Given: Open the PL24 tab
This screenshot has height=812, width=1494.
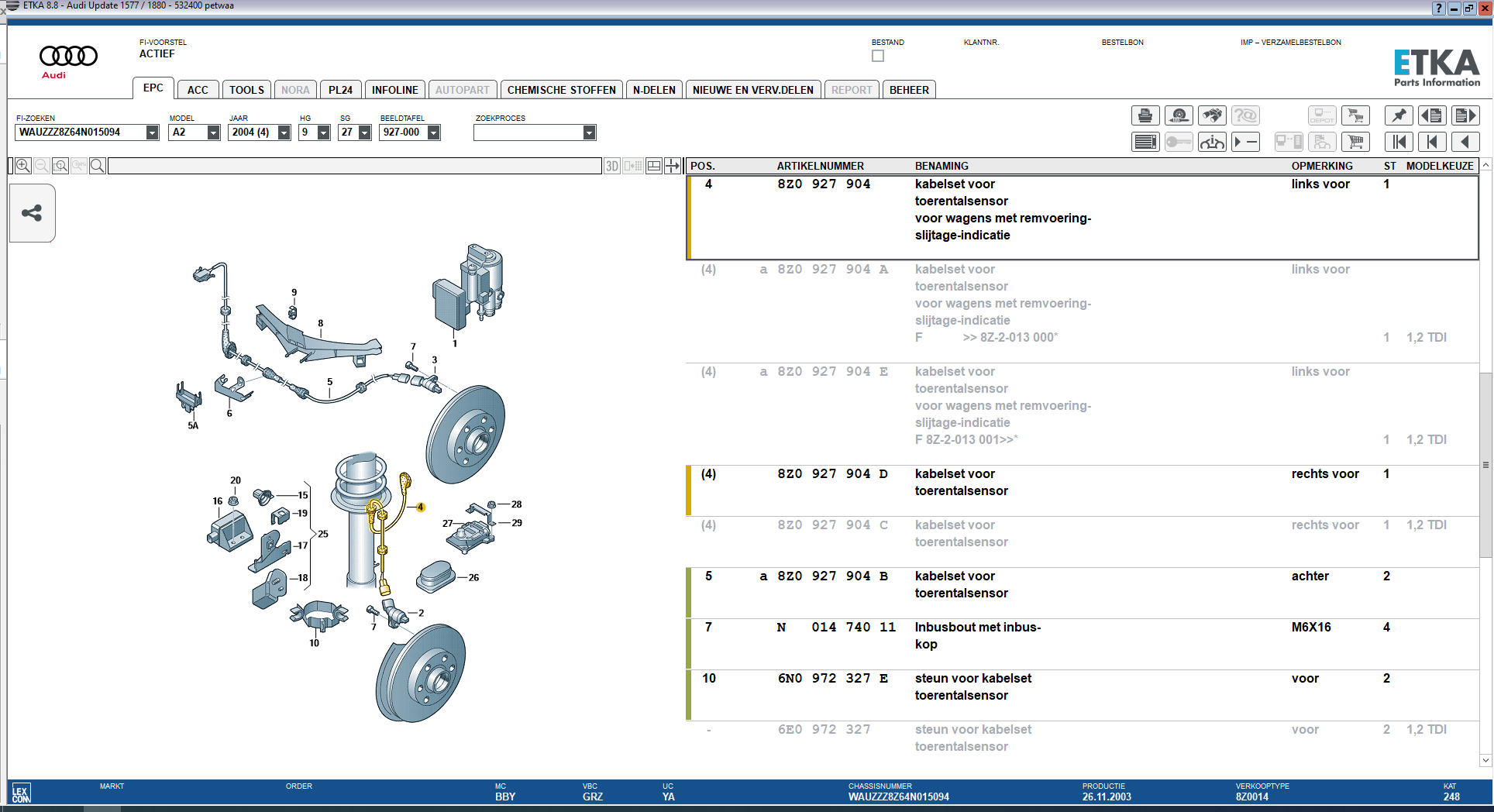Looking at the screenshot, I should tap(340, 90).
